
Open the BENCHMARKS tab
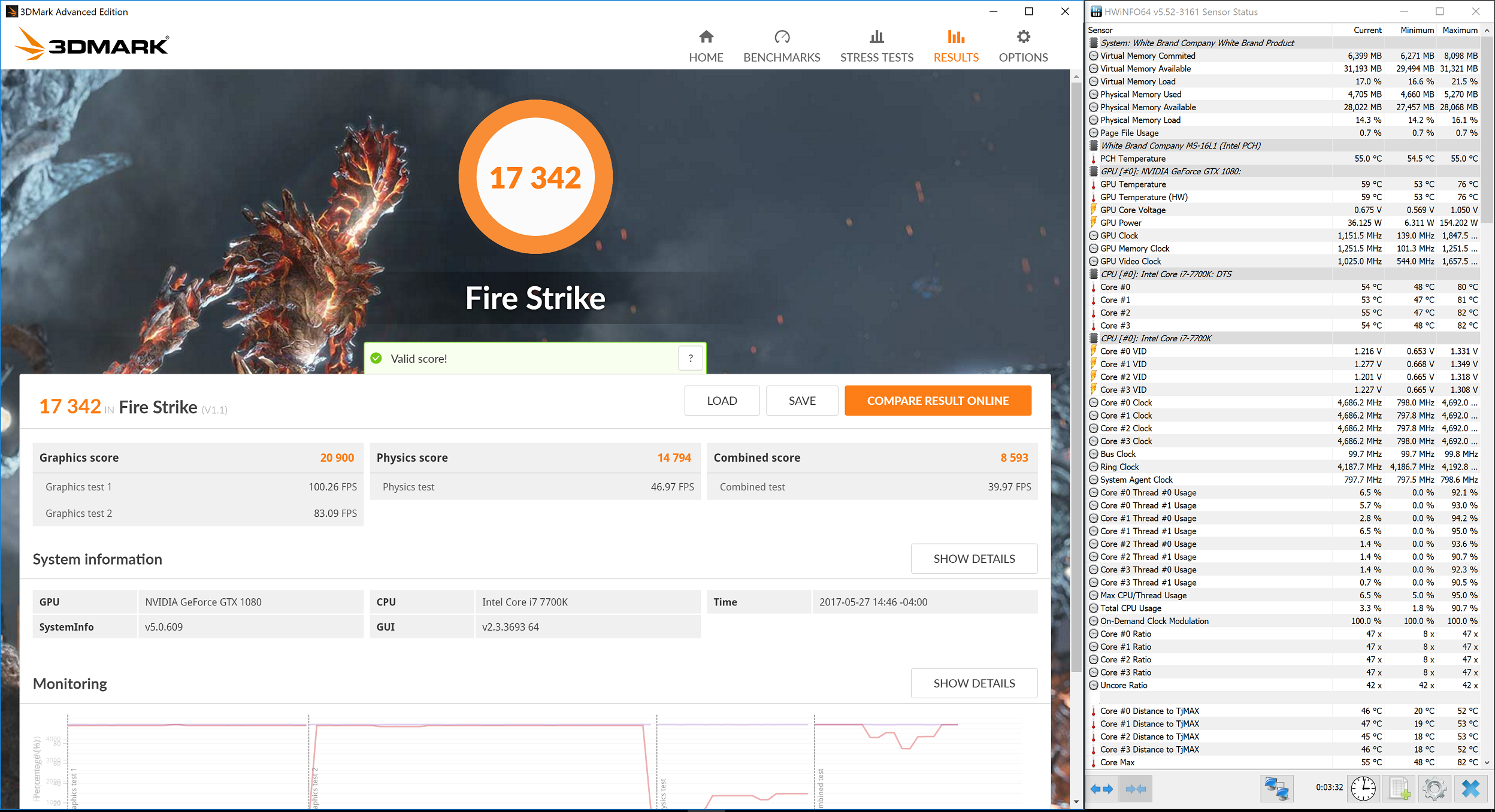[782, 47]
